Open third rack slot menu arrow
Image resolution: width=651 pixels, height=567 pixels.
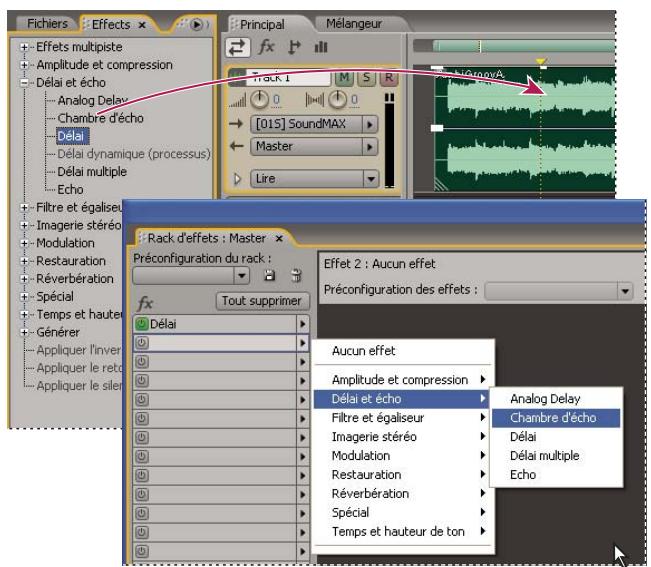pos(303,362)
